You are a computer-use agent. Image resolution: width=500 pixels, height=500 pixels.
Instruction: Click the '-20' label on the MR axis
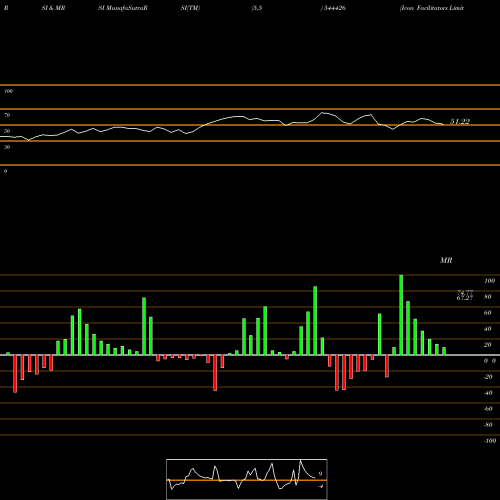pyautogui.click(x=488, y=377)
